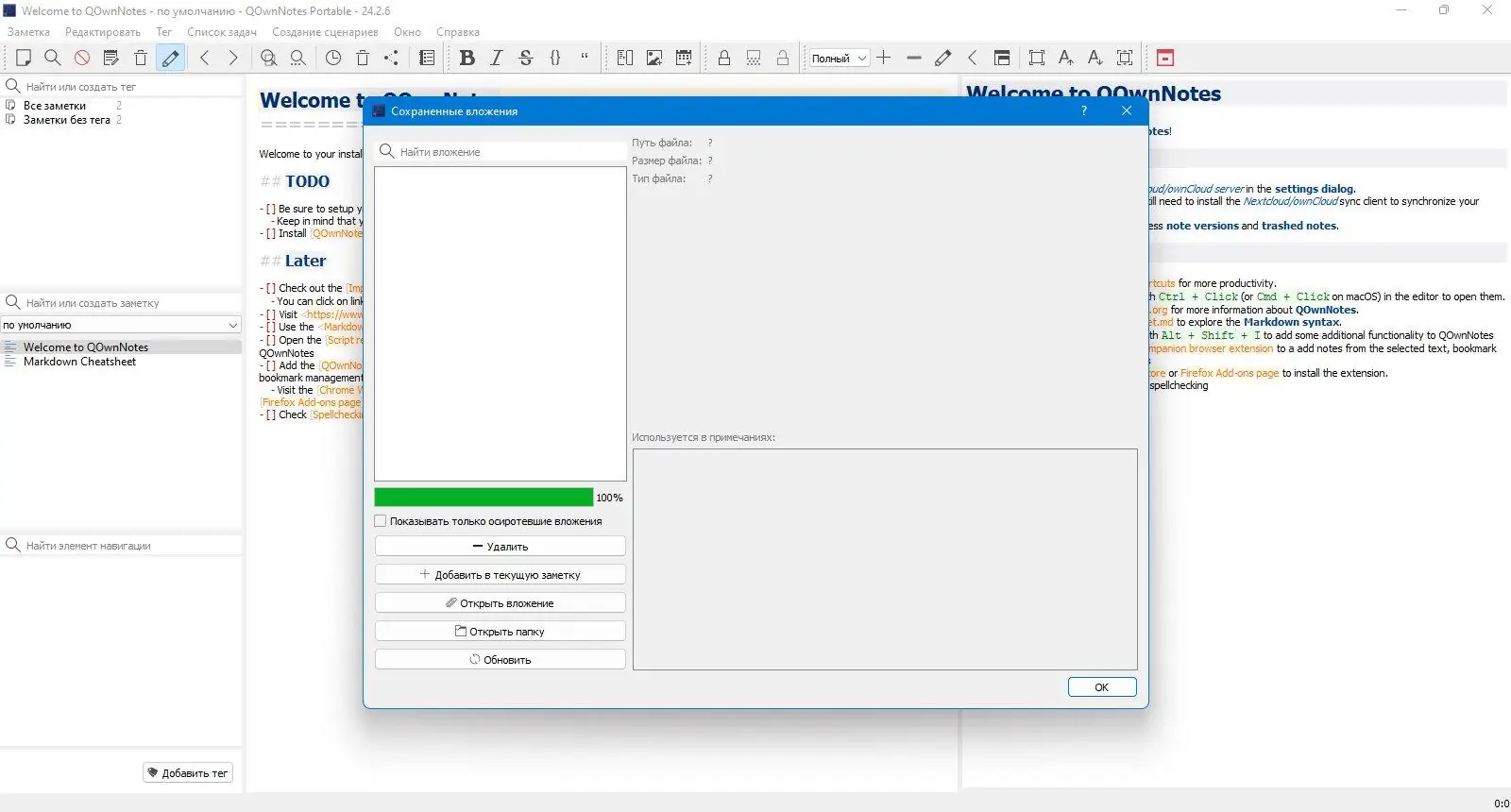The image size is (1511, 812).
Task: Click the red window icon in toolbar
Action: coord(1165,58)
